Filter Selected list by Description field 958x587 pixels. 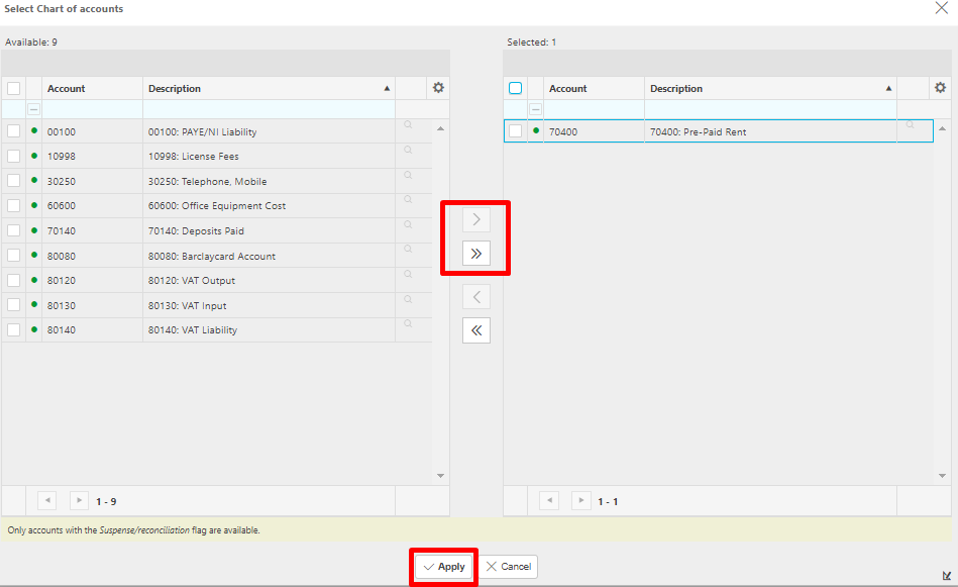(771, 109)
